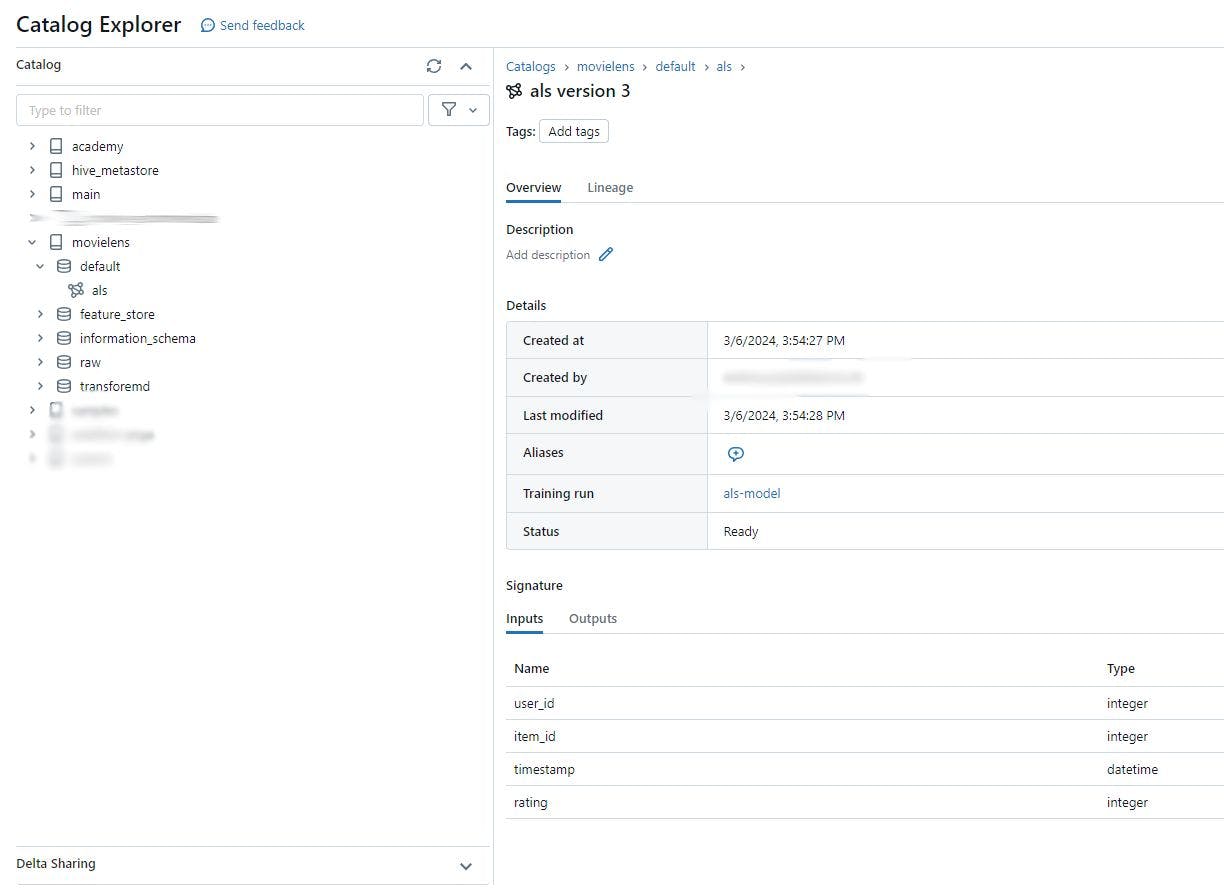1224x891 pixels.
Task: Refresh the catalog tree
Action: point(434,66)
